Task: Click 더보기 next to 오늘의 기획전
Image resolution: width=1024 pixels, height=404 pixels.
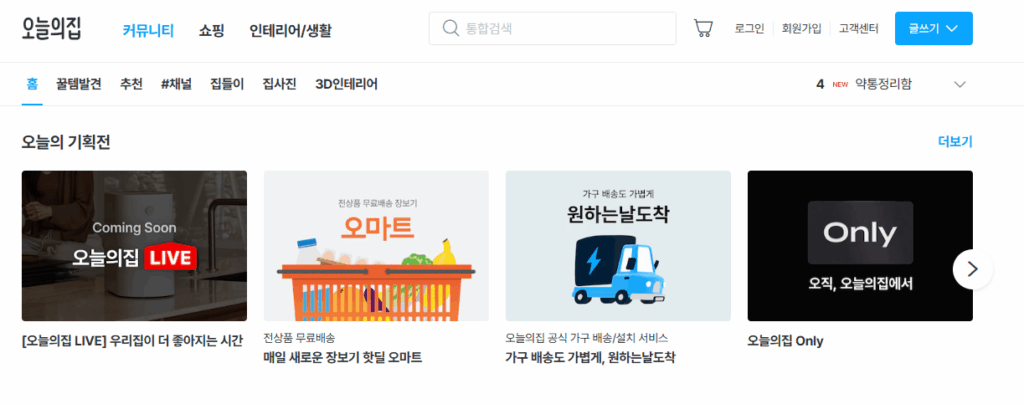Action: [x=955, y=142]
